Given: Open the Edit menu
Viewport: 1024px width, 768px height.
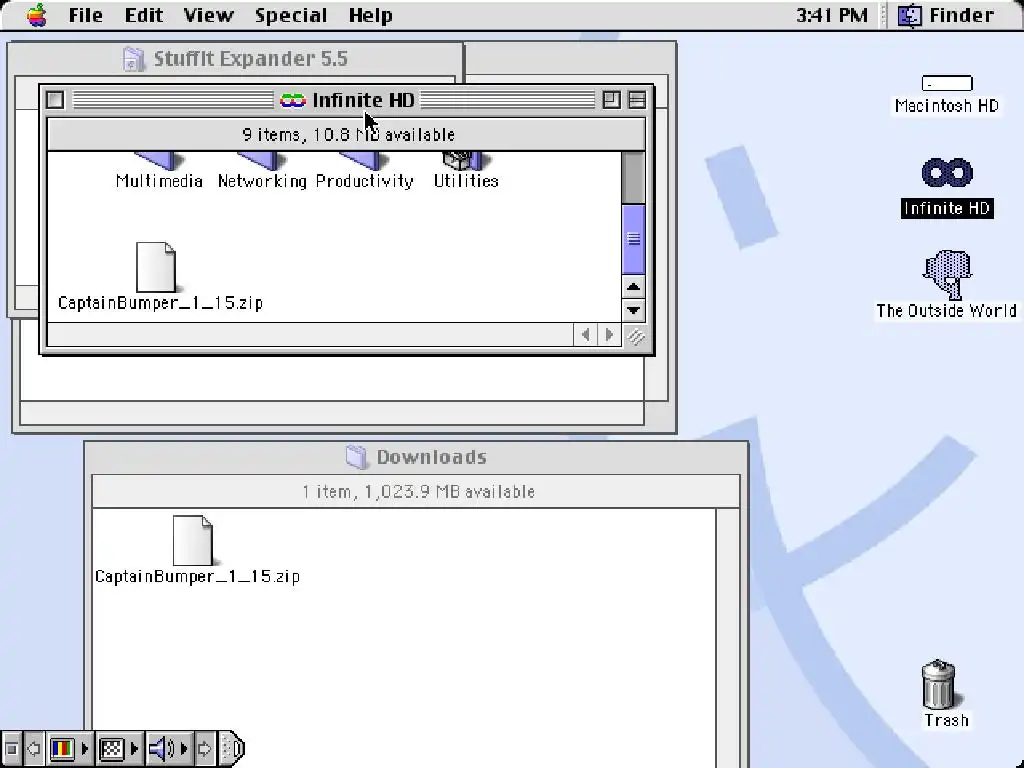Looking at the screenshot, I should (x=144, y=15).
